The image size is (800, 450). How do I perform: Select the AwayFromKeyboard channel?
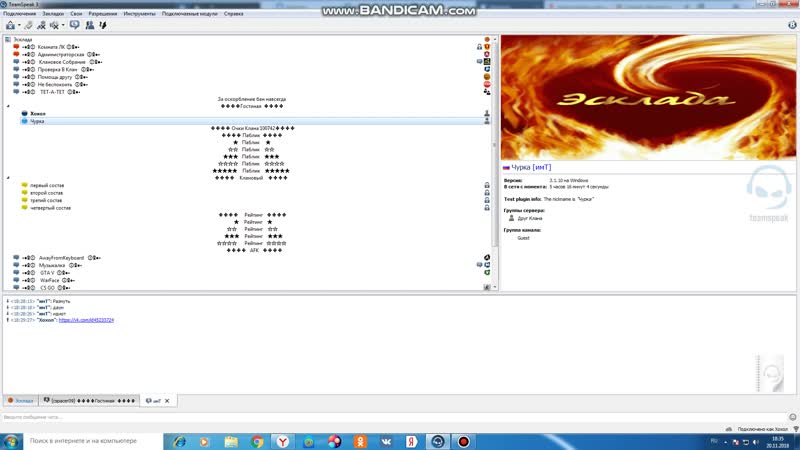(61, 258)
